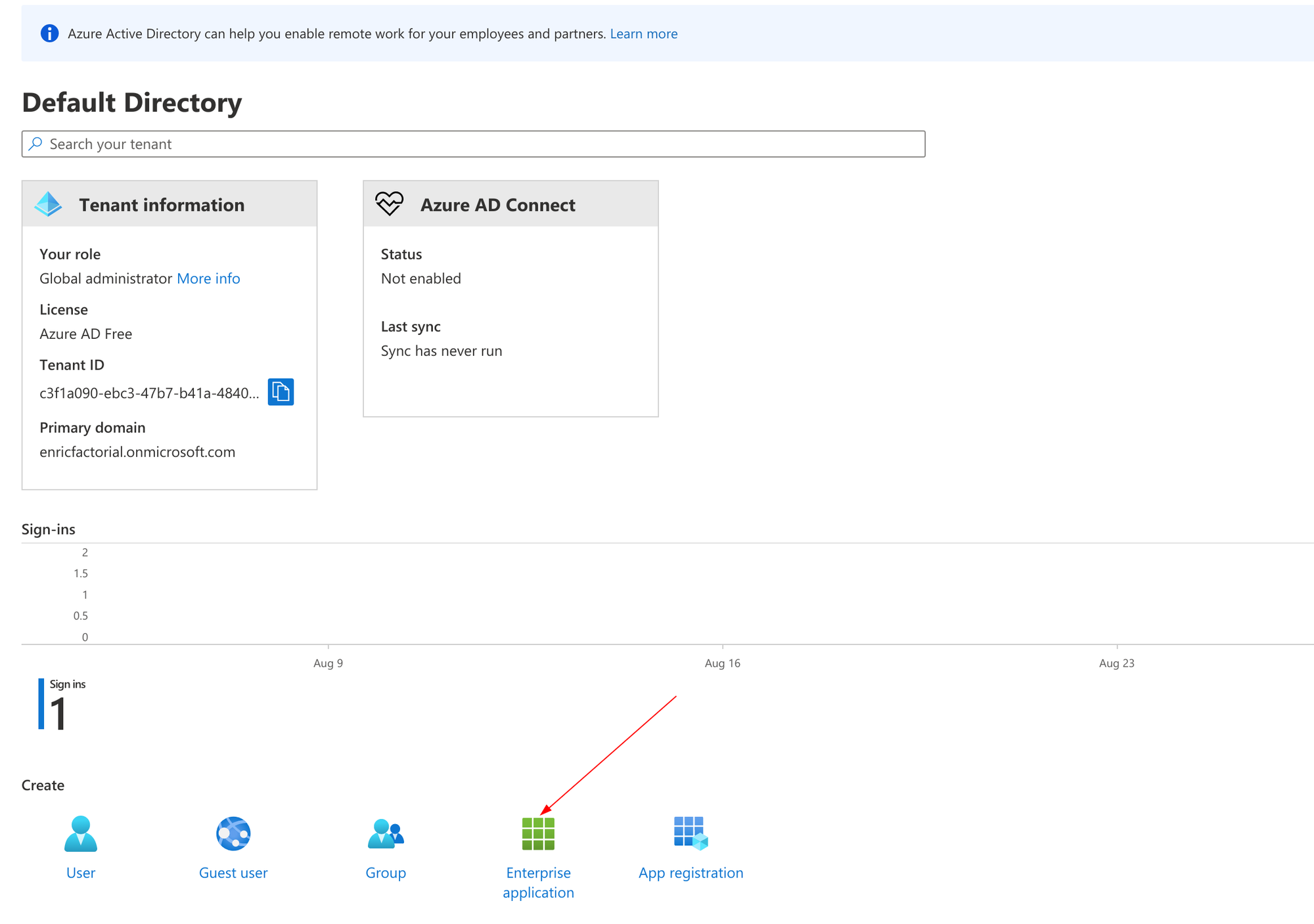Click the Azure AD Connect card header
This screenshot has height=924, width=1314.
510,204
